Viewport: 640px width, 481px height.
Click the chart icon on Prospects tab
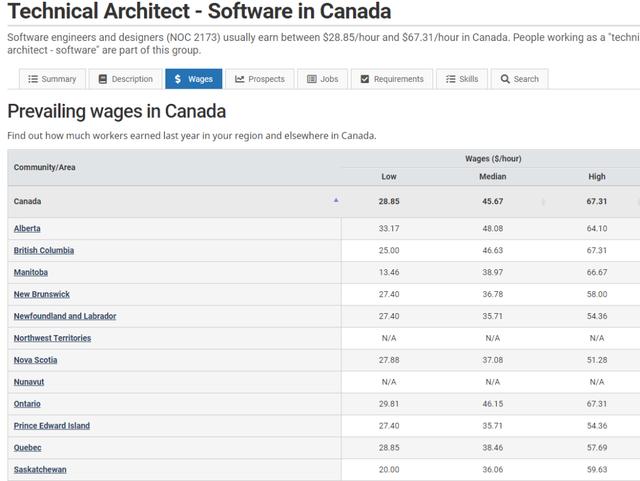pyautogui.click(x=240, y=79)
